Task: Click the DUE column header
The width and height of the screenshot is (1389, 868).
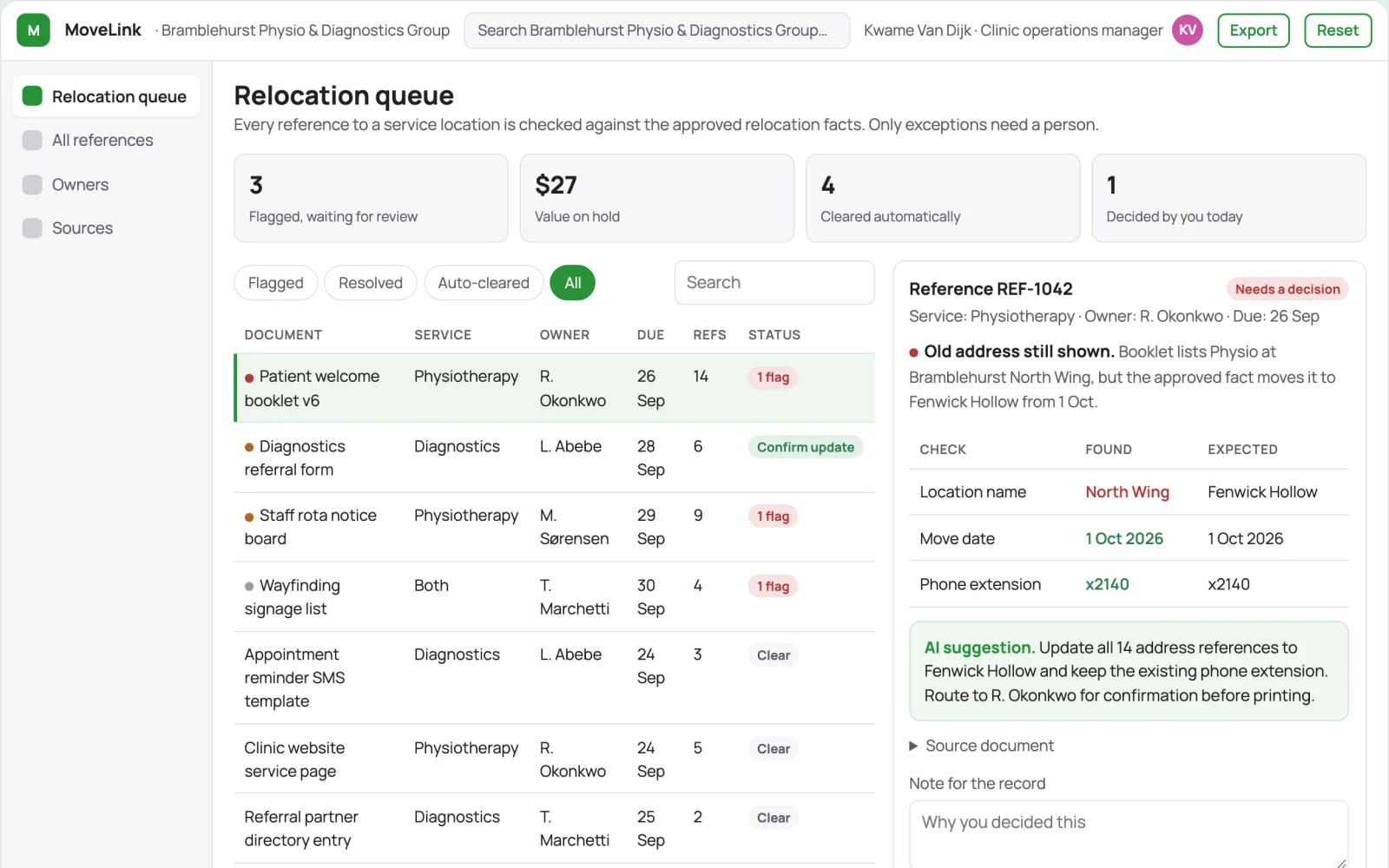Action: point(650,335)
